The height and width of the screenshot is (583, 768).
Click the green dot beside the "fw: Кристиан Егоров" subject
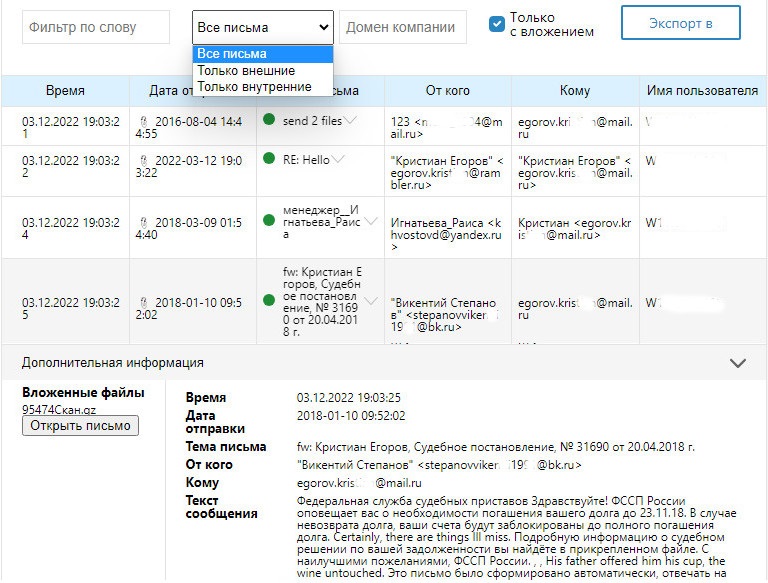(269, 300)
